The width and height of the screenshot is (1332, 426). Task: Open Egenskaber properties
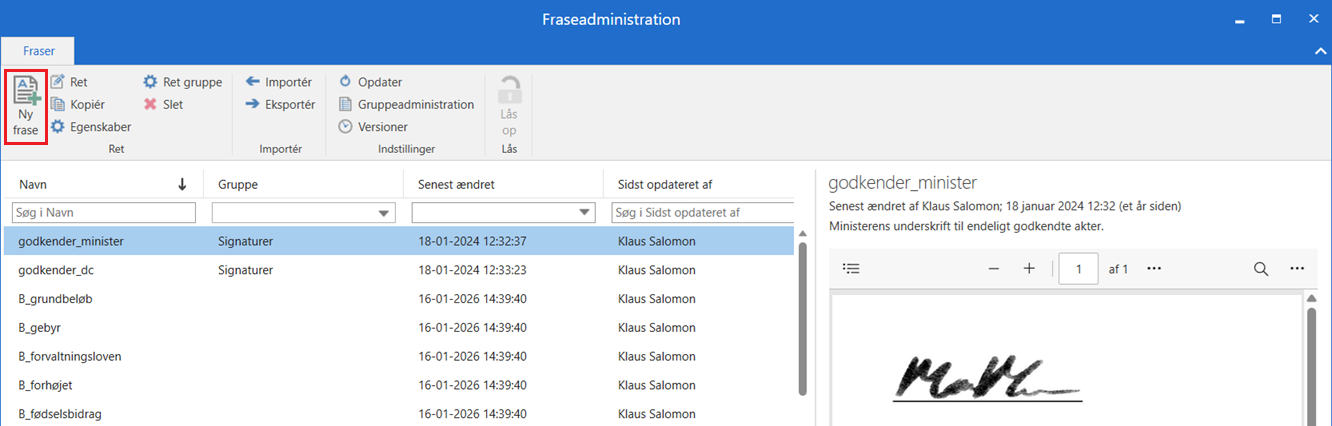[x=91, y=127]
